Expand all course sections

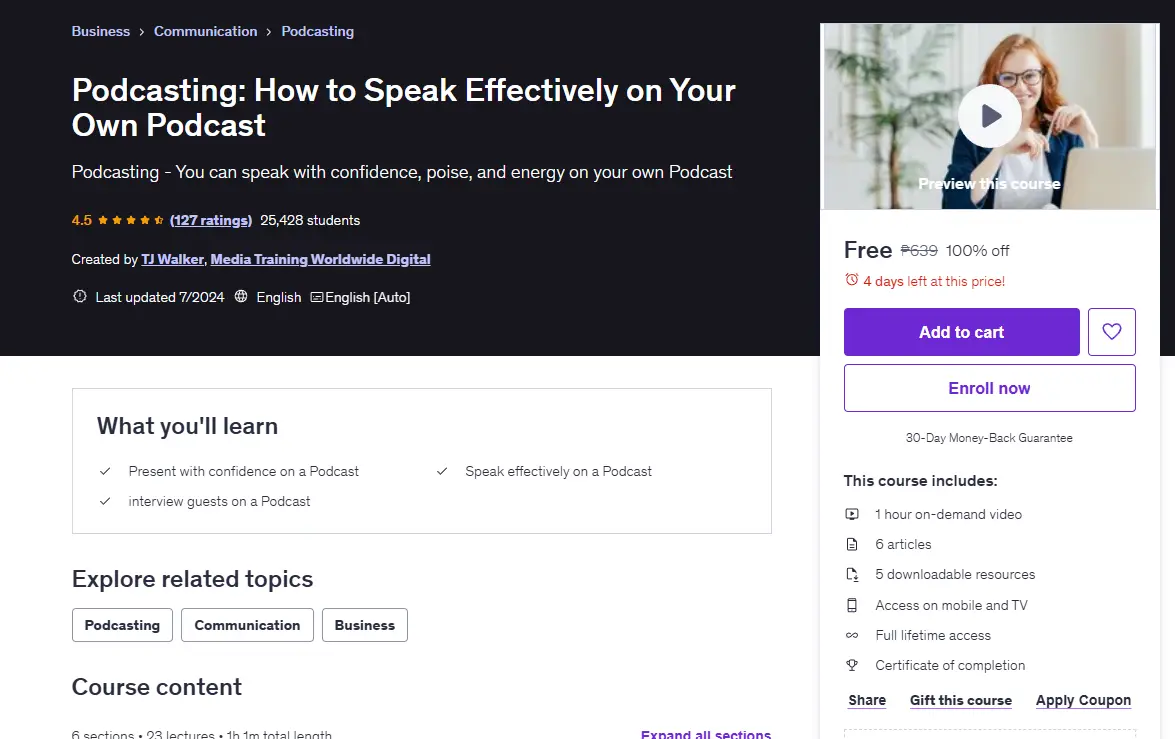click(x=706, y=734)
